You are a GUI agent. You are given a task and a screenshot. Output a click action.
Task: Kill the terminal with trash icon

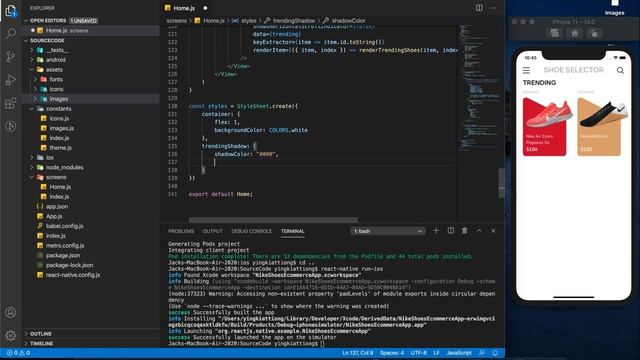pyautogui.click(x=464, y=231)
